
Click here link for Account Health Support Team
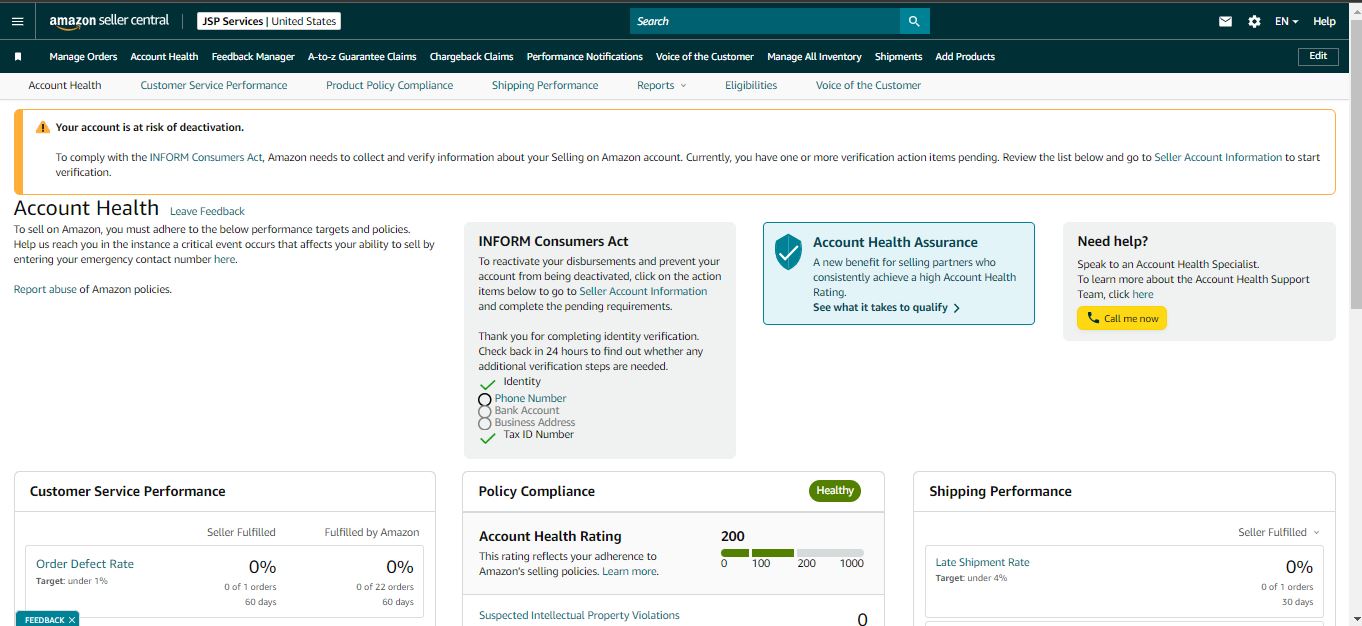[1143, 294]
